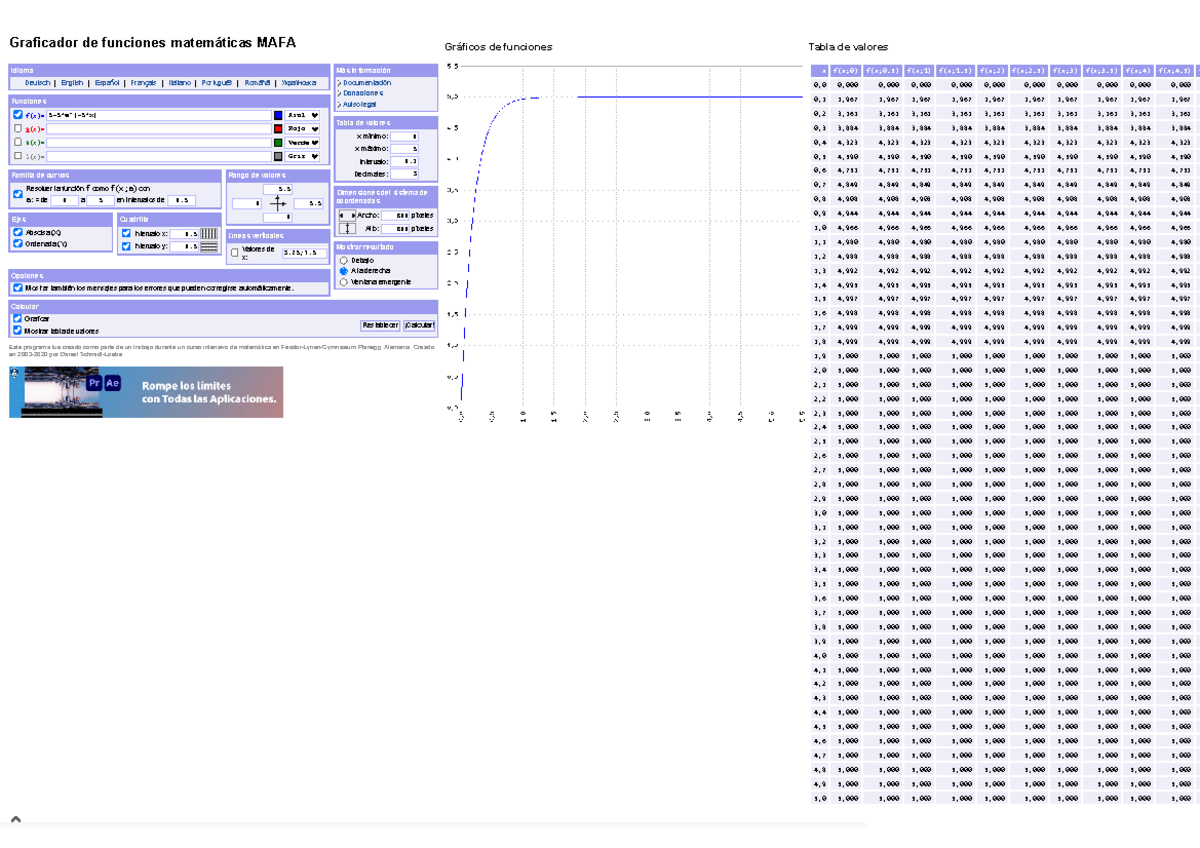The image size is (1200, 848).
Task: Click the empty g(x) formula input field
Action: point(158,129)
